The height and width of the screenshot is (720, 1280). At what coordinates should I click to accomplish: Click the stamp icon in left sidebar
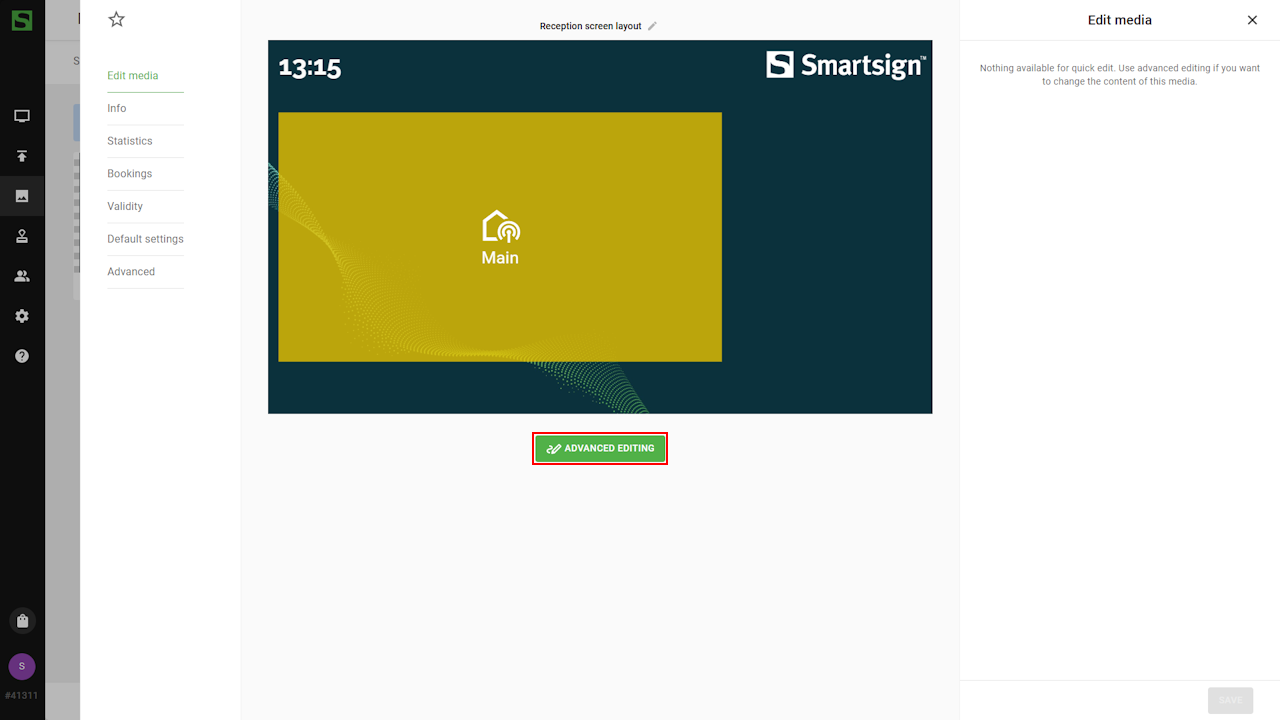[x=22, y=236]
